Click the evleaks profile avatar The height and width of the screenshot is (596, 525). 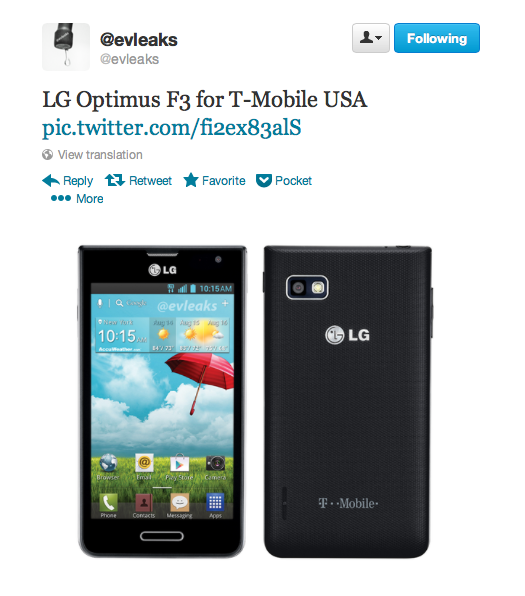[66, 47]
